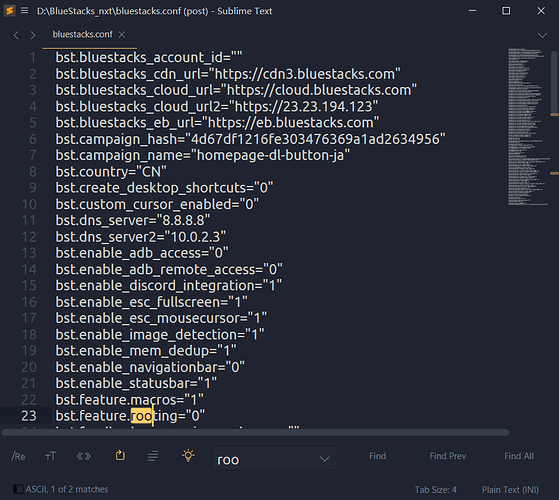
Task: Open the tab list dropdown chevron
Action: tap(542, 35)
